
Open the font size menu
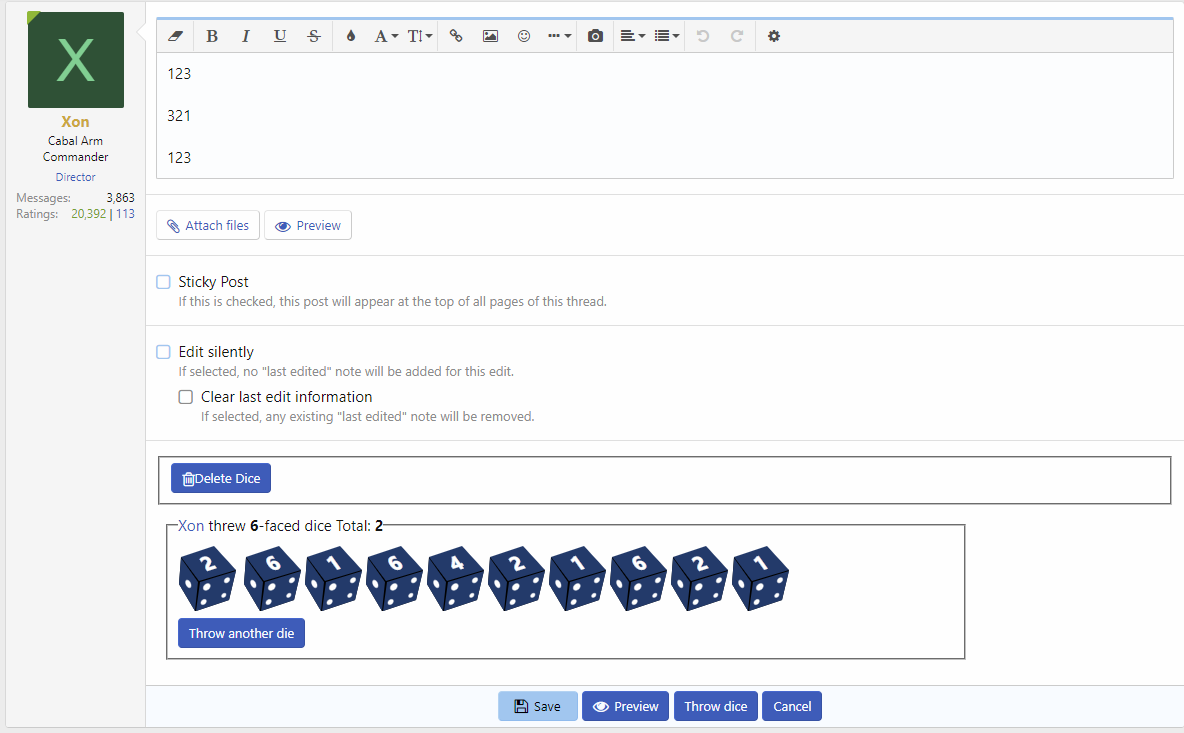(420, 36)
